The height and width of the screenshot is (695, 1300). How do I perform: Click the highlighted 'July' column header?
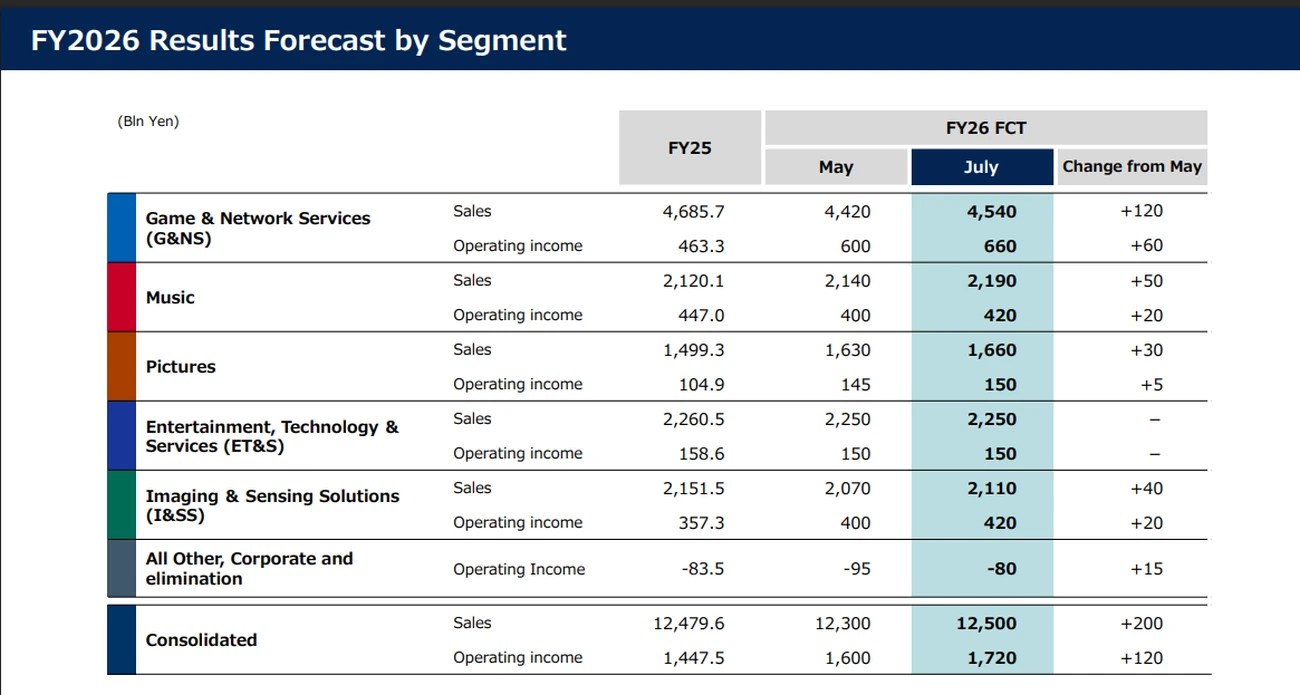pyautogui.click(x=982, y=167)
